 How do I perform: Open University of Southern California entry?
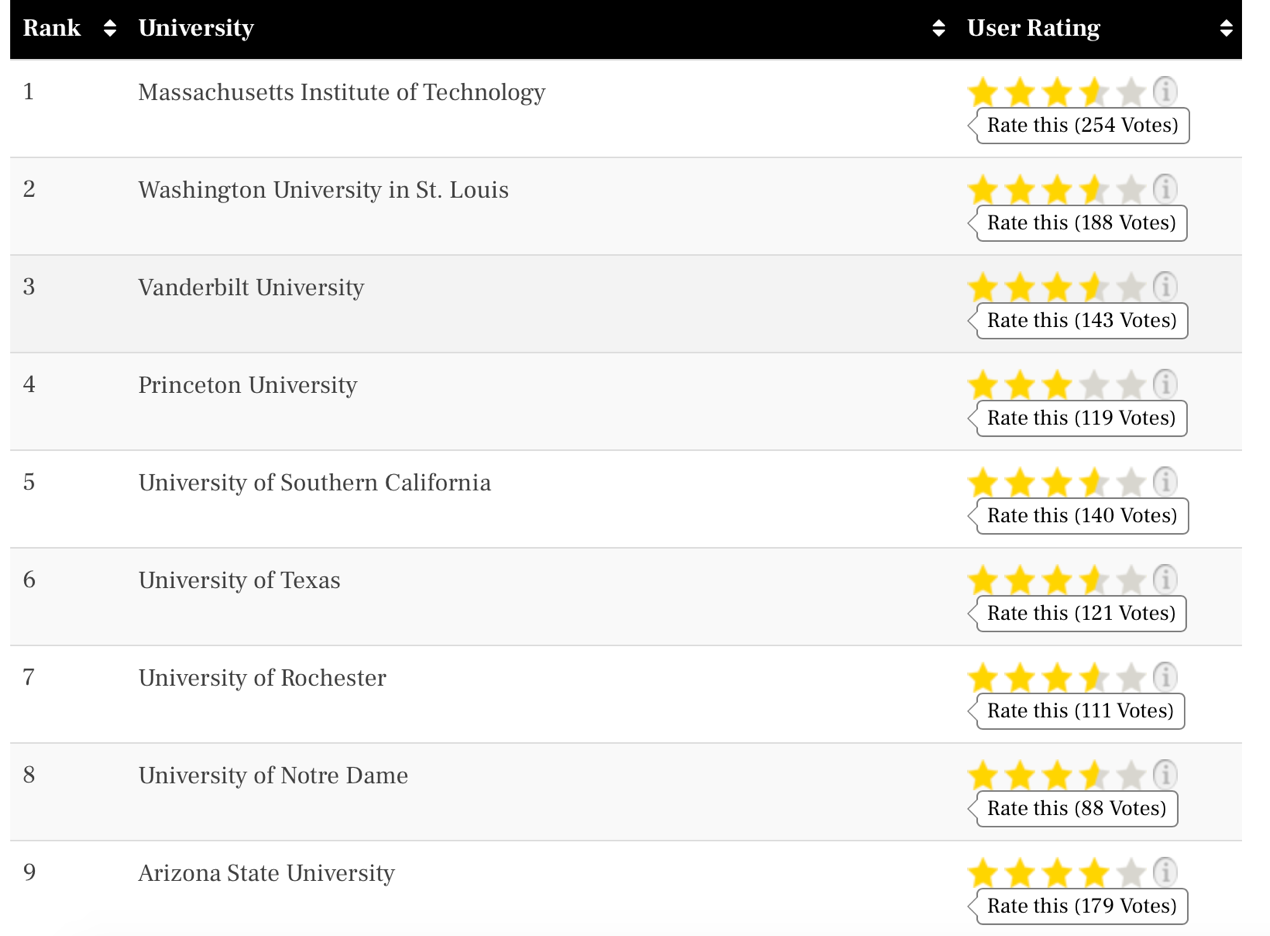coord(314,482)
